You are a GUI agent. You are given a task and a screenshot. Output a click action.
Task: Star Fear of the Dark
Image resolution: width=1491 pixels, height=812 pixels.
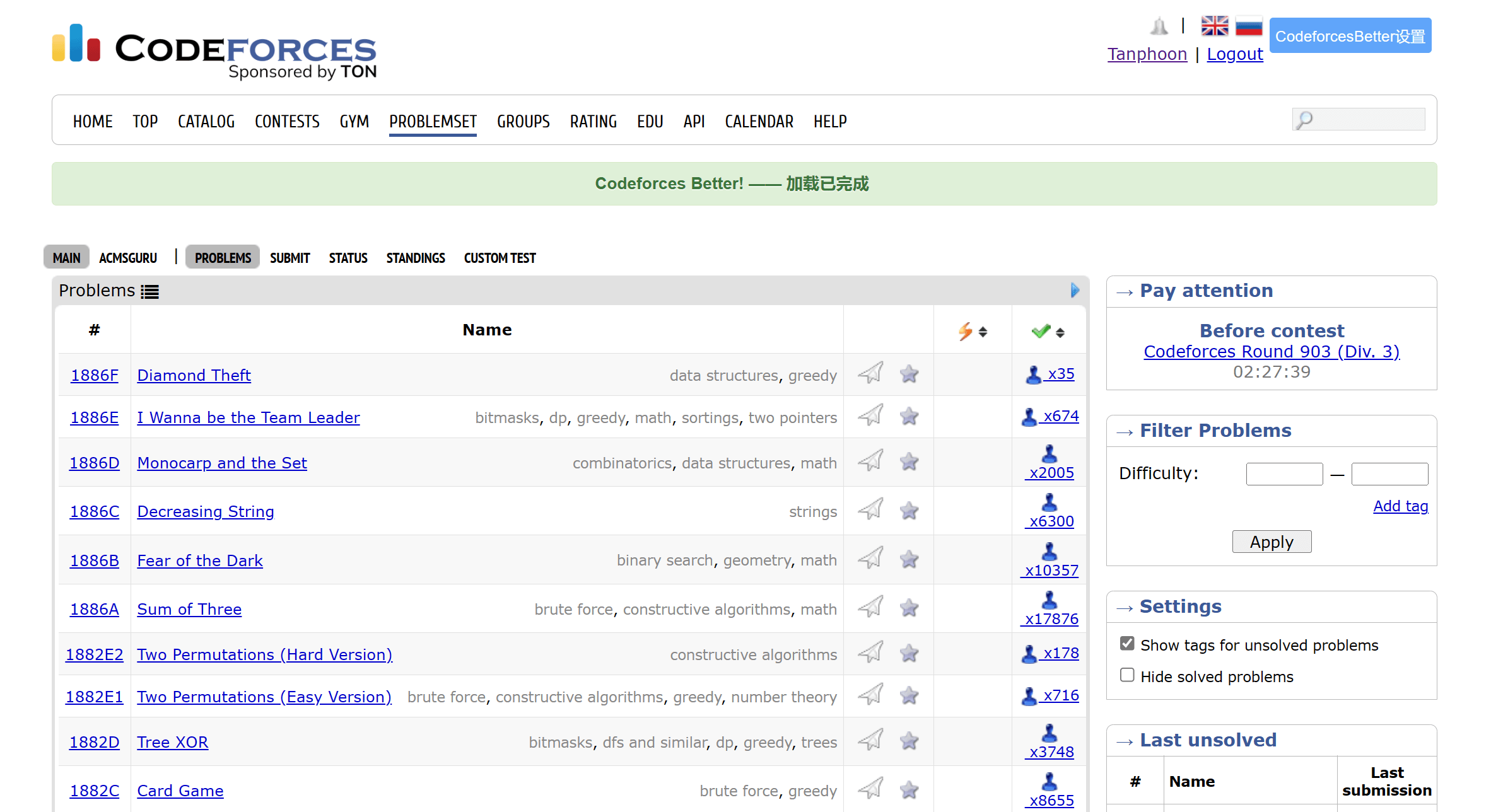coord(909,560)
